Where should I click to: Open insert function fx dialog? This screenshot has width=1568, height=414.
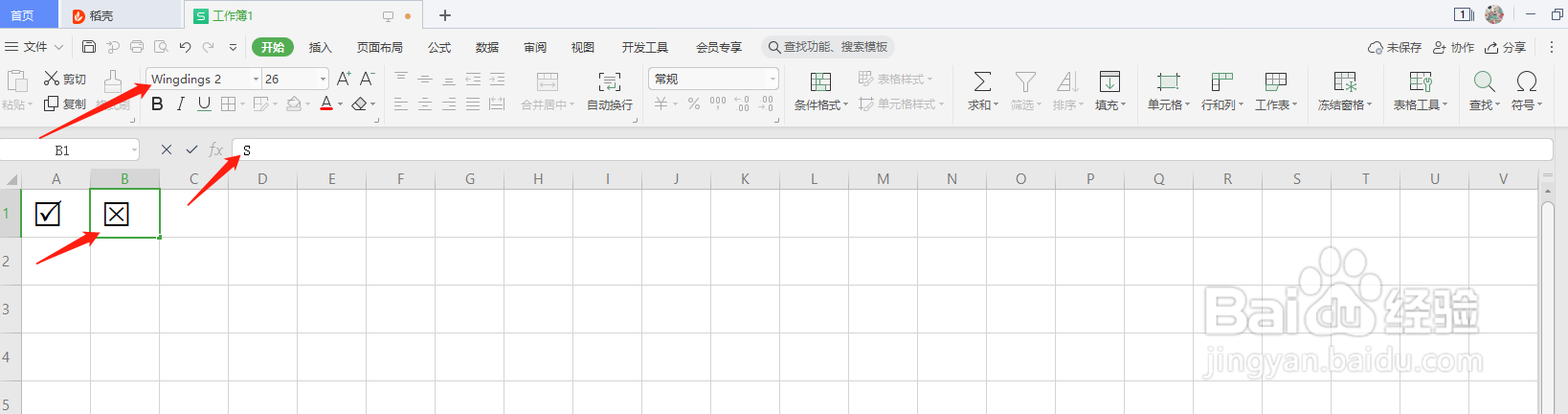tap(216, 149)
